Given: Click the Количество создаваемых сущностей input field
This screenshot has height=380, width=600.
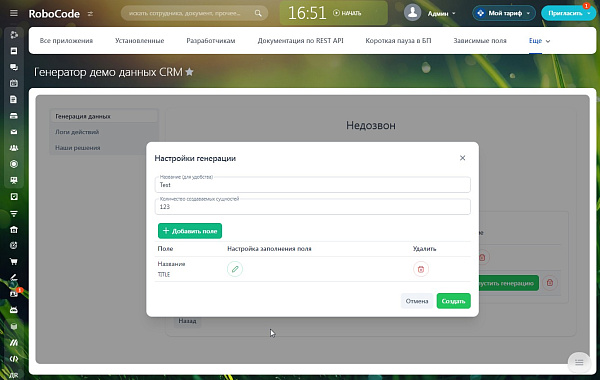Looking at the screenshot, I should click(x=313, y=207).
